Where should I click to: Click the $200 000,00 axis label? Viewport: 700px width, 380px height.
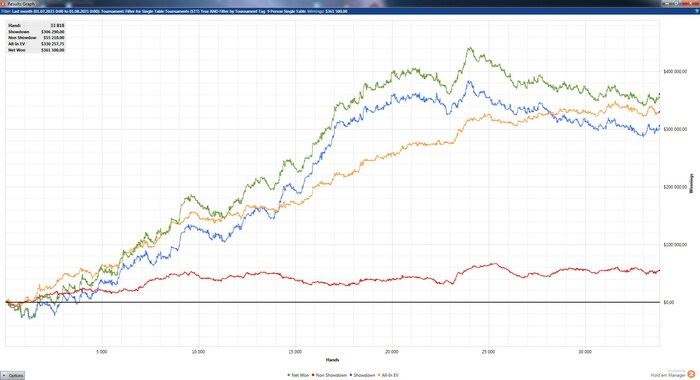675,187
